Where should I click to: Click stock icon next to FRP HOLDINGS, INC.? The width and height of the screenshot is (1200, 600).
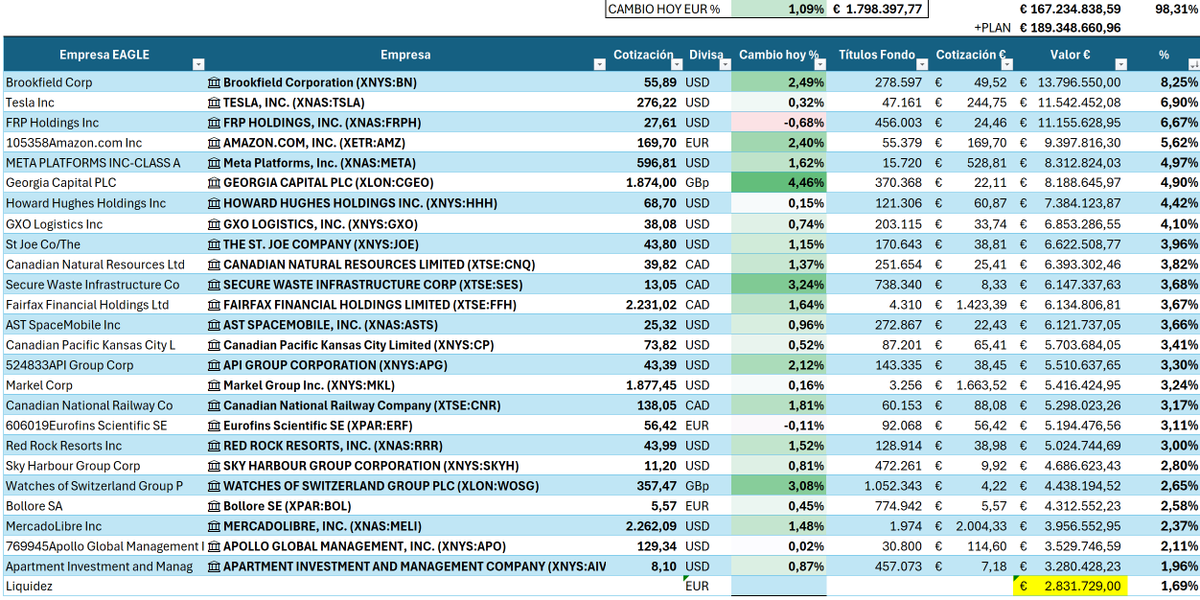(214, 122)
